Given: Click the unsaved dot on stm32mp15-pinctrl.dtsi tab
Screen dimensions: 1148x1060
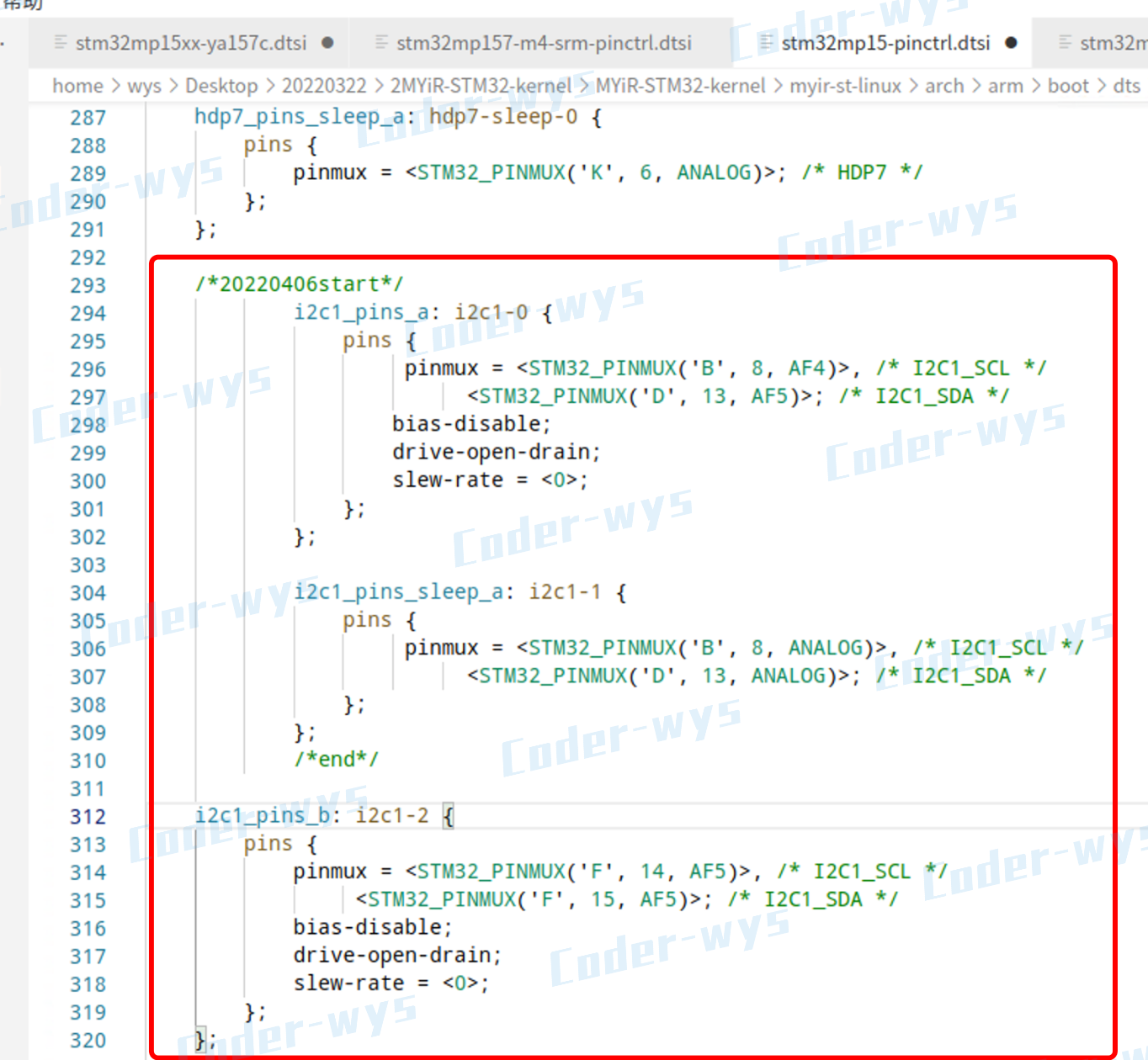Looking at the screenshot, I should [1011, 43].
